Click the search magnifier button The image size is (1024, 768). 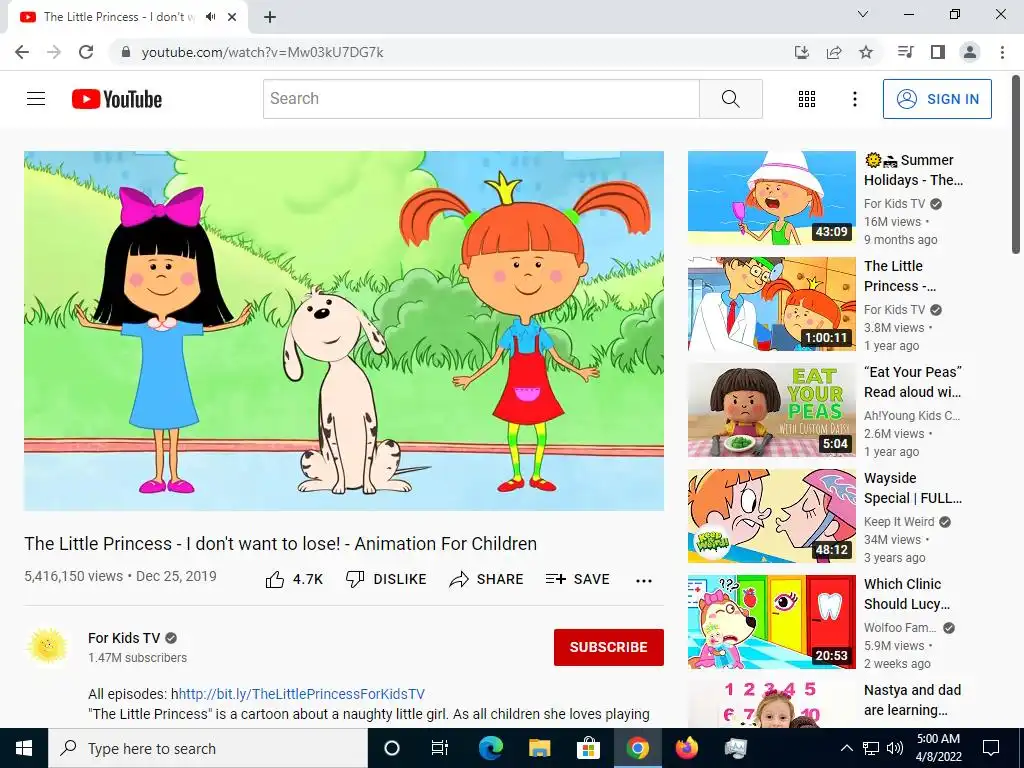tap(731, 99)
